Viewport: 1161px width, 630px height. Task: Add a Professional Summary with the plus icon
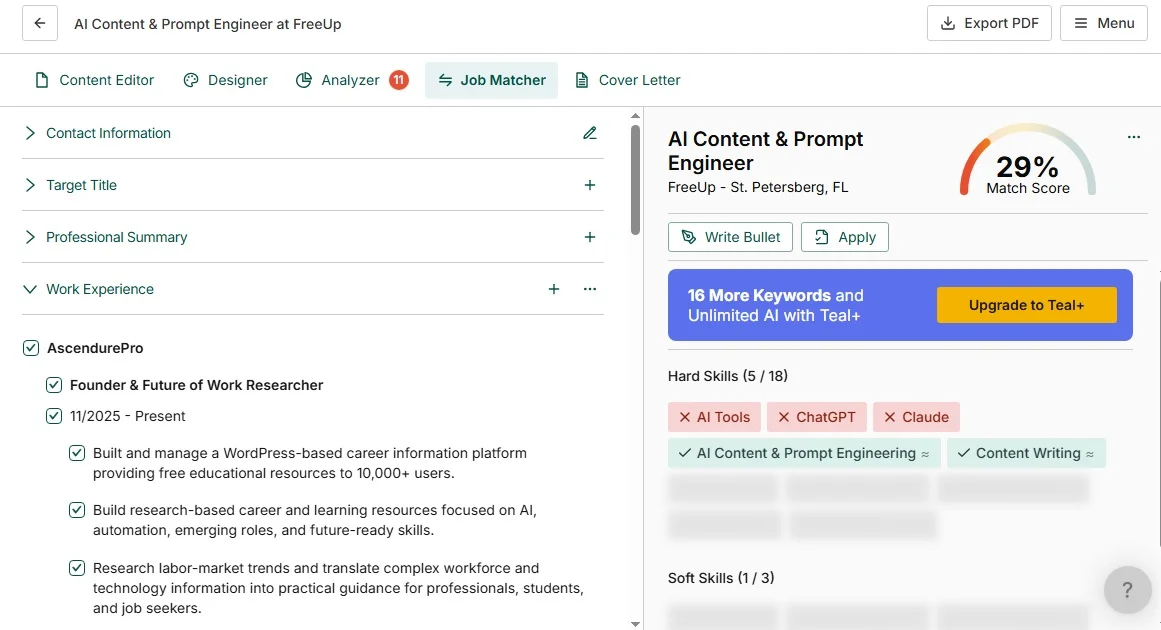point(589,237)
